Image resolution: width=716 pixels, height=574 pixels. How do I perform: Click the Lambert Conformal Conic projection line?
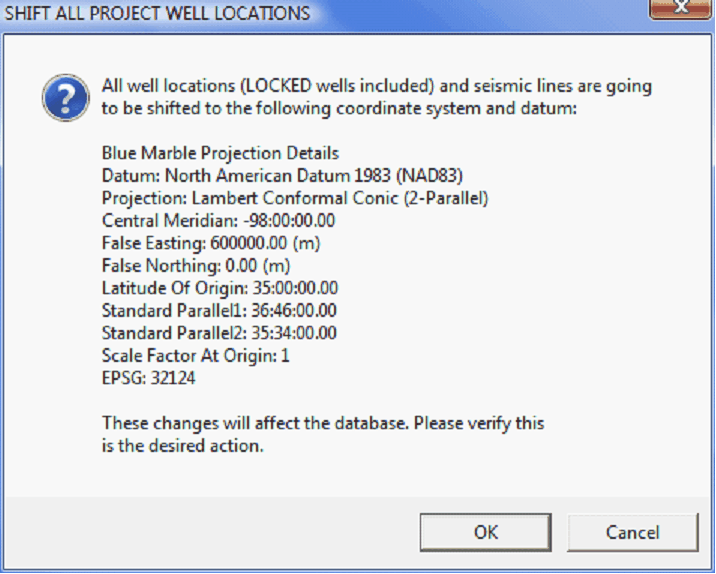click(x=295, y=198)
